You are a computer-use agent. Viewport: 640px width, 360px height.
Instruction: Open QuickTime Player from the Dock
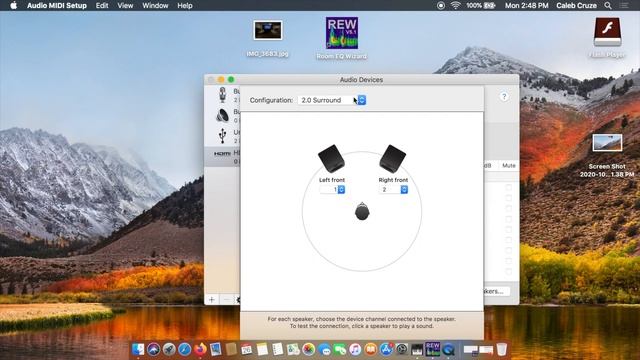coord(448,349)
